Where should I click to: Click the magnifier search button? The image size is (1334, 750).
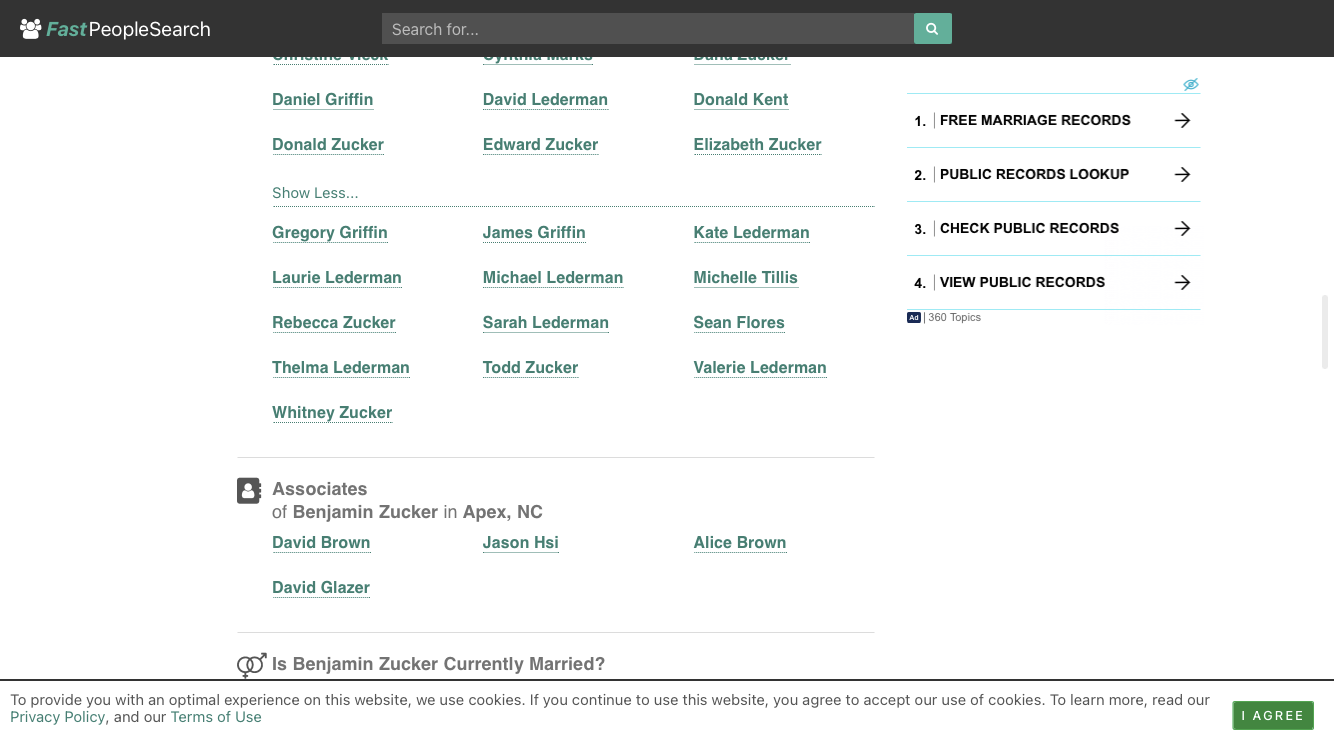(932, 29)
